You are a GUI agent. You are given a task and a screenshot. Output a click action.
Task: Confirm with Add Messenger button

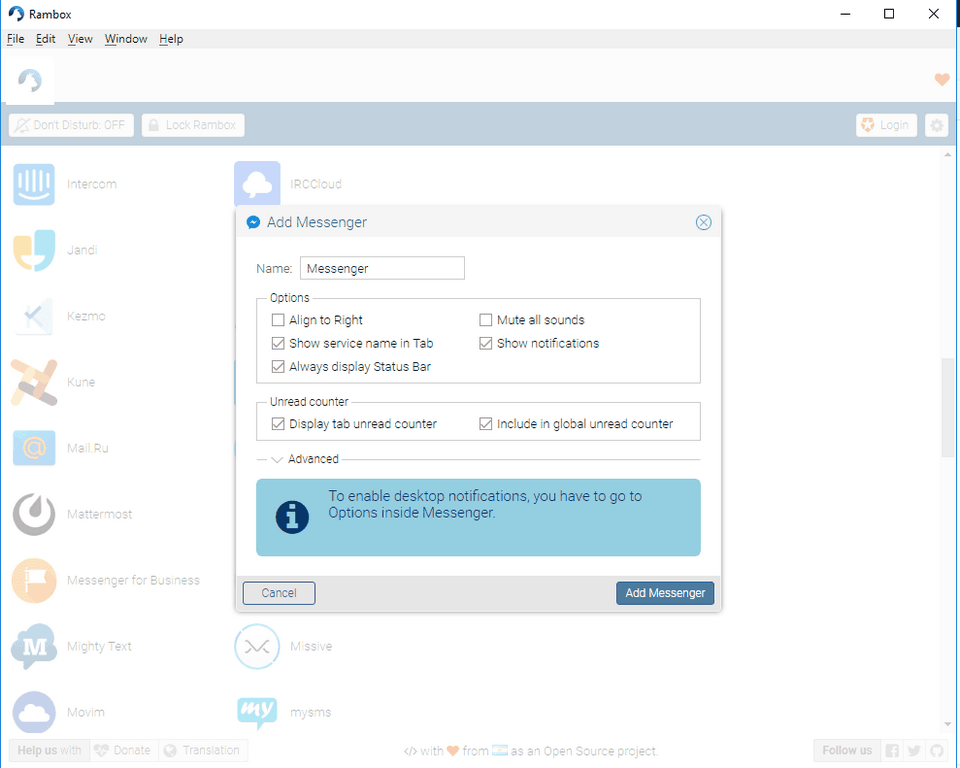click(x=665, y=593)
